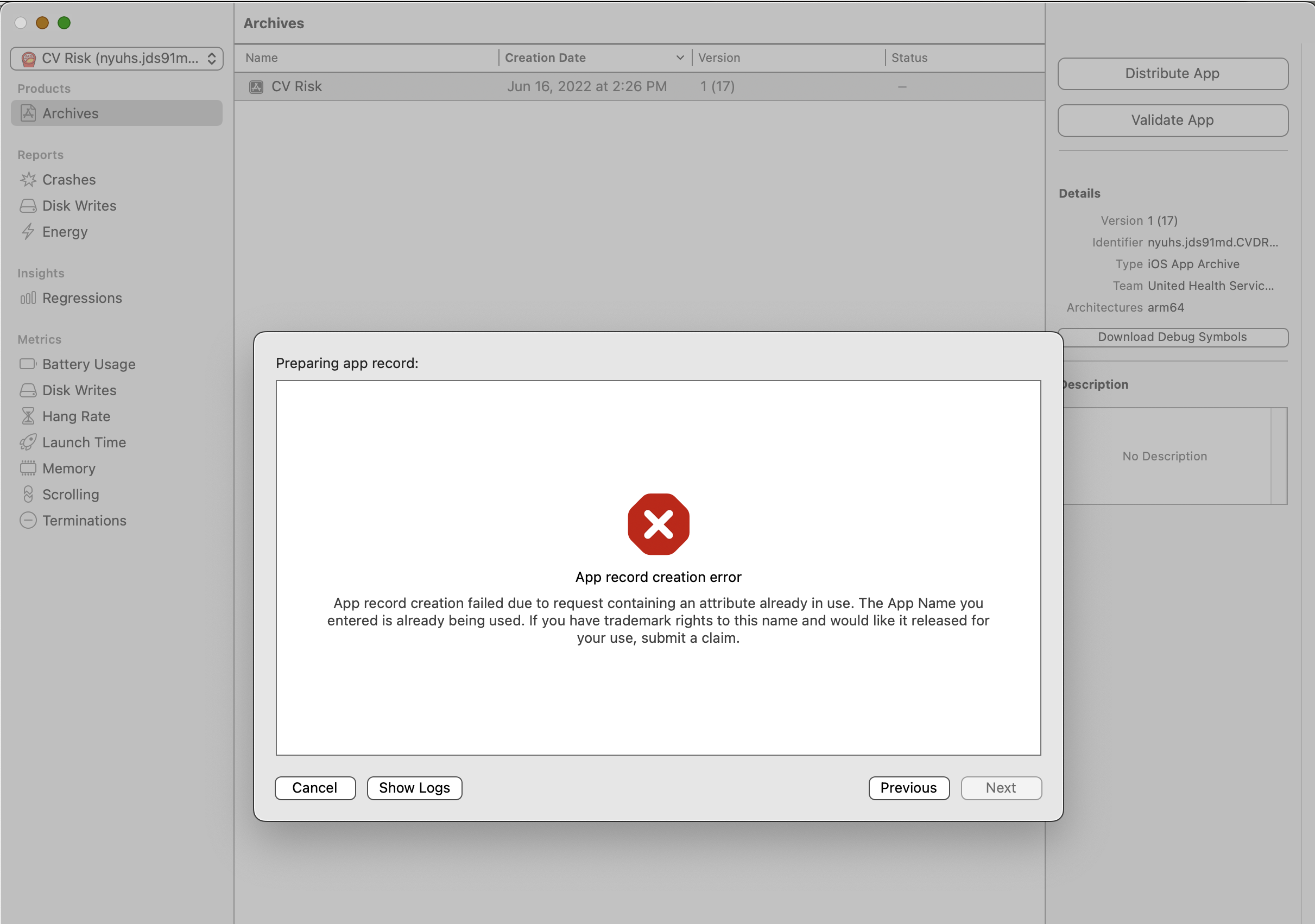The height and width of the screenshot is (924, 1315).
Task: Toggle Creation Date sort order chevron
Action: tap(680, 58)
